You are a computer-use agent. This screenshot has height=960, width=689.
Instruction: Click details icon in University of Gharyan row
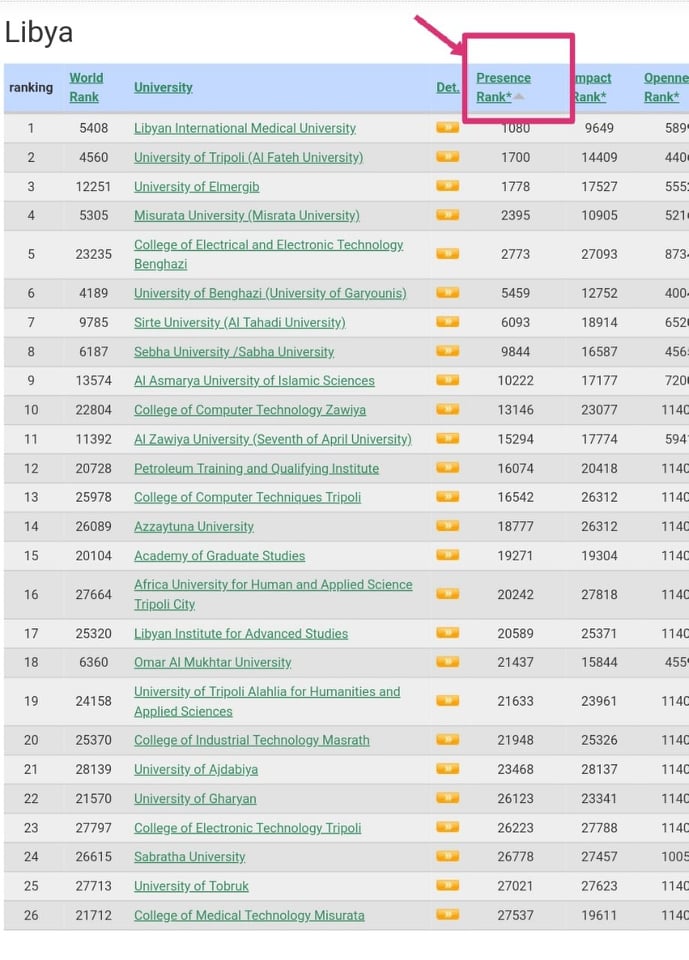(448, 798)
